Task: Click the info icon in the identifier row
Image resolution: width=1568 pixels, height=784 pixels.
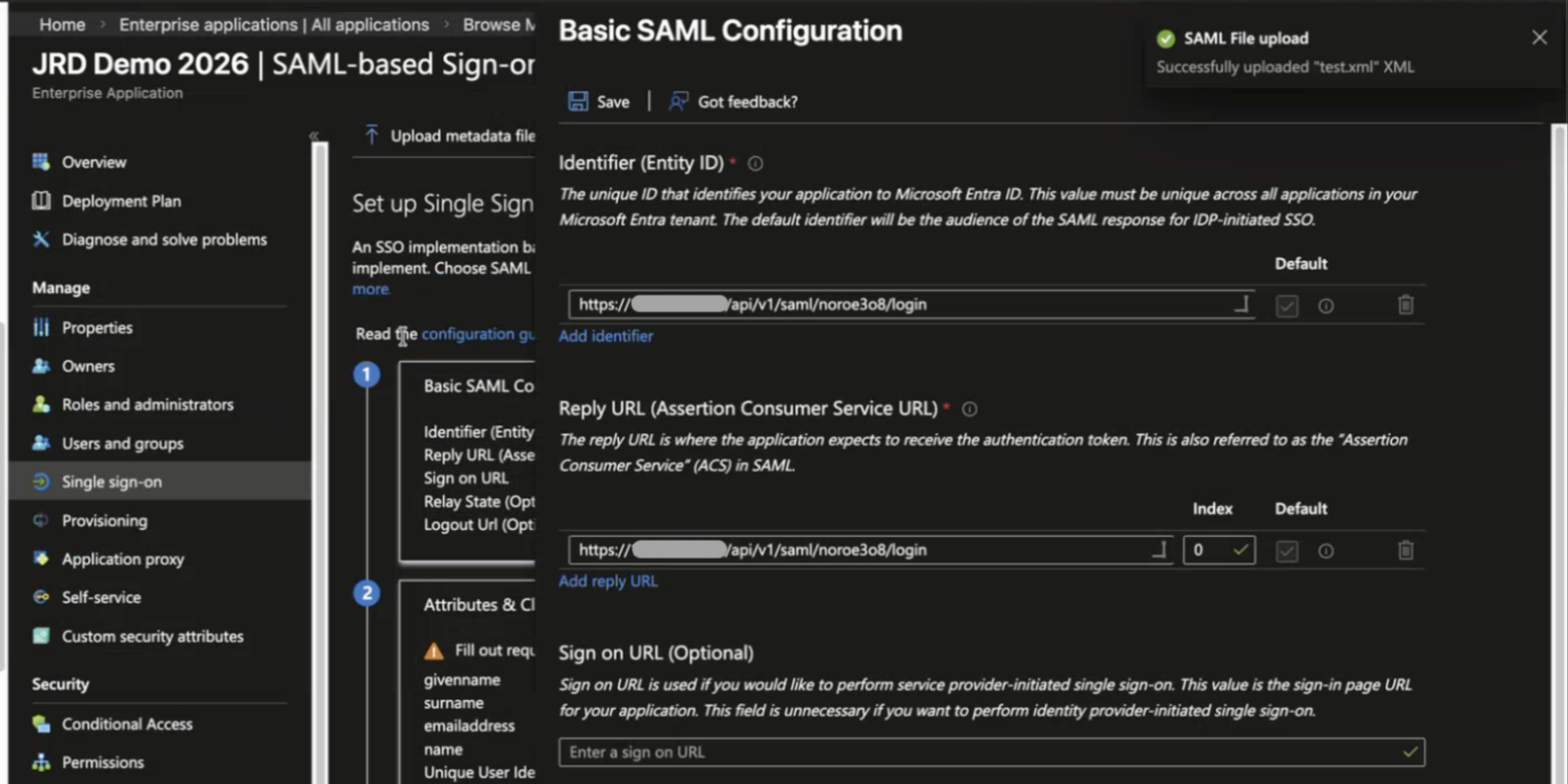Action: point(1326,305)
